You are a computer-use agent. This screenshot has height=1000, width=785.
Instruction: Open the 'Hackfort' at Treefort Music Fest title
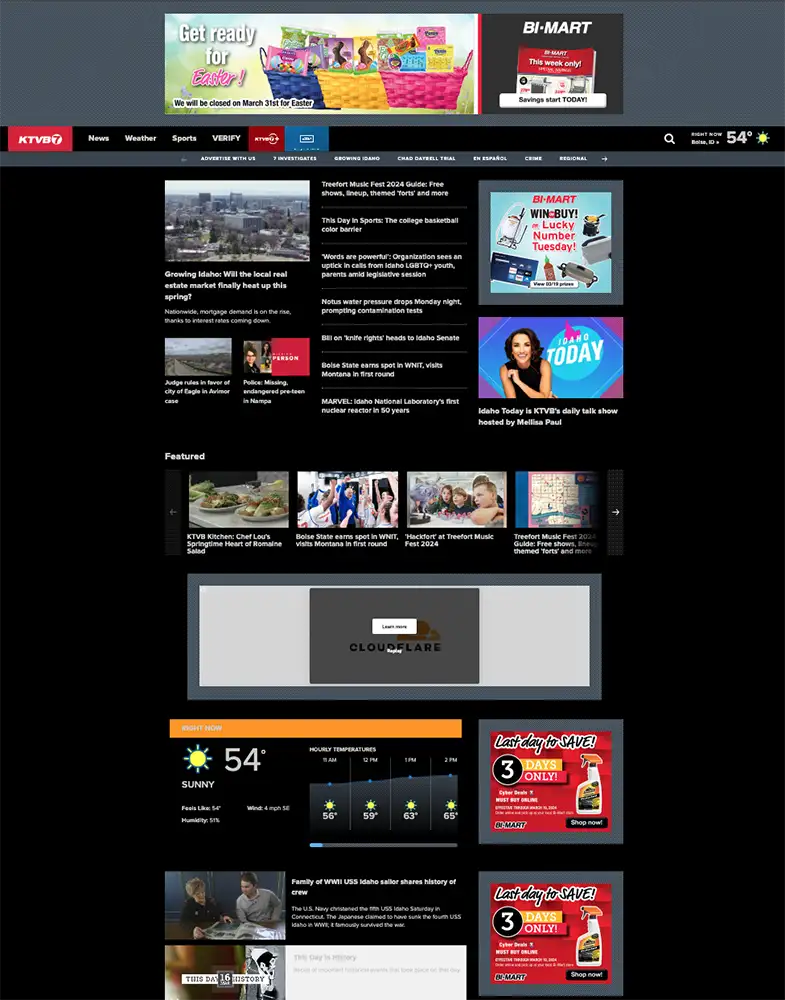[449, 540]
